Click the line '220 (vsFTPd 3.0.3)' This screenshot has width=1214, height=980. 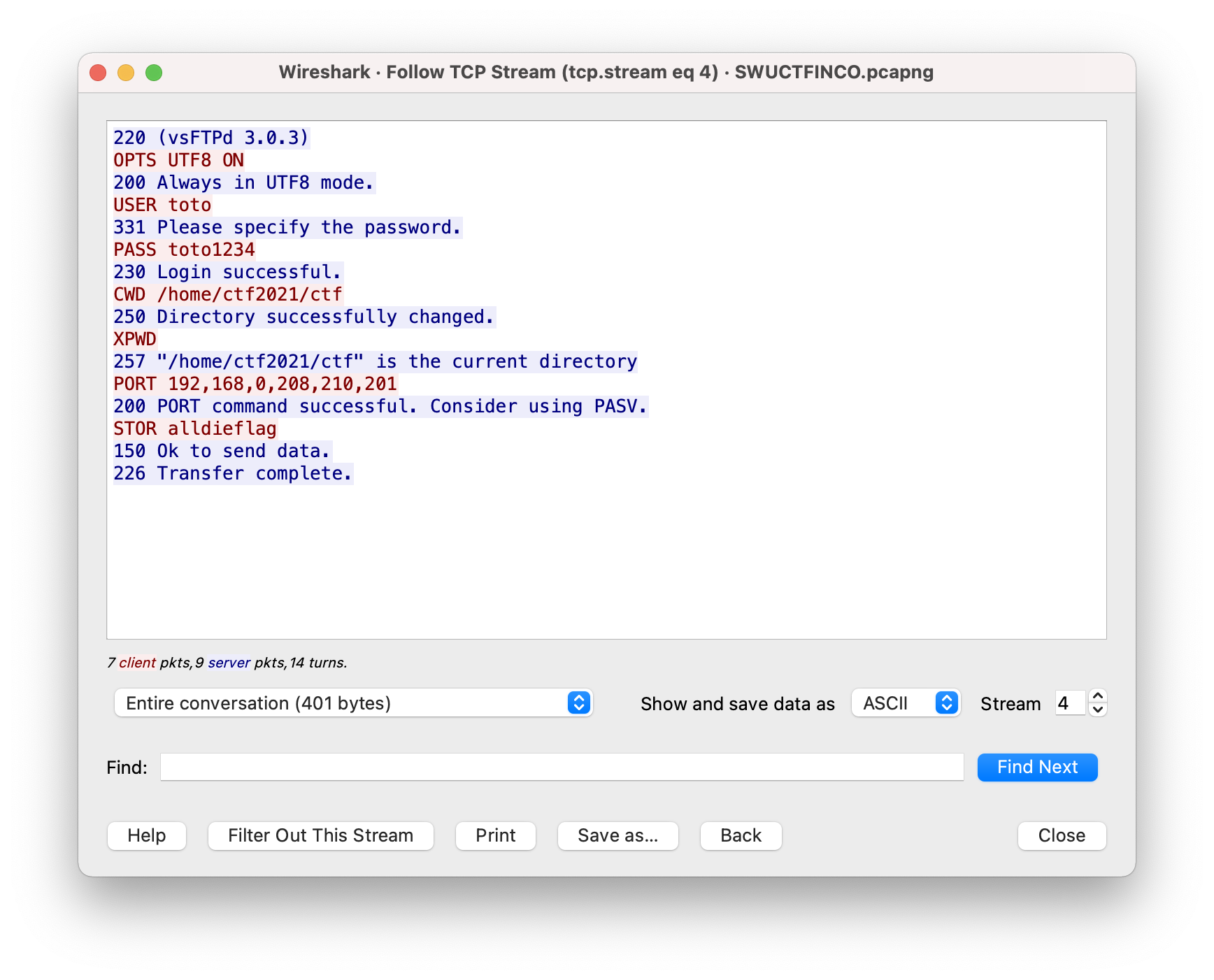(211, 138)
